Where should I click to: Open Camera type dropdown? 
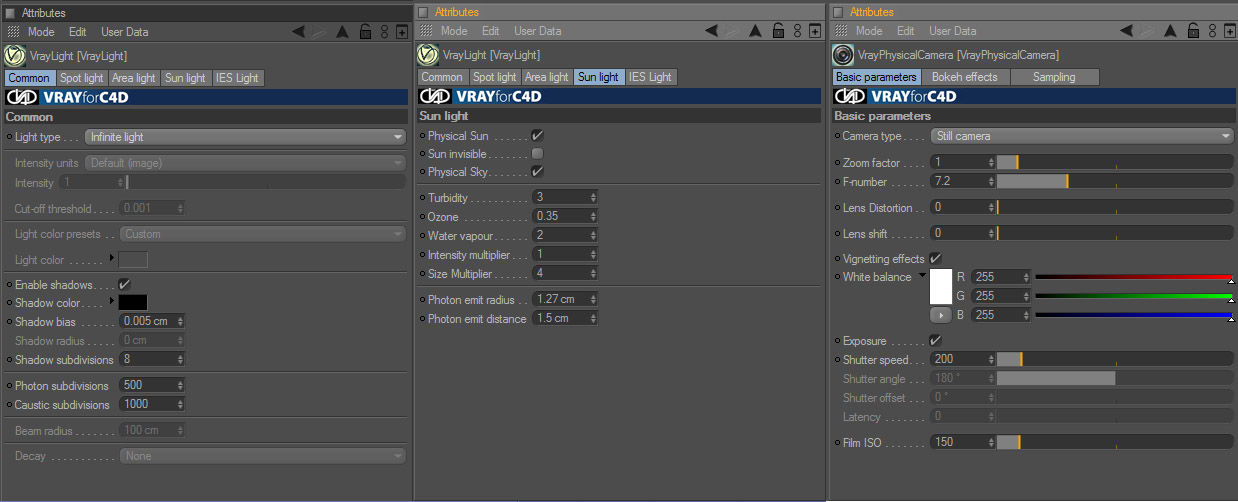(x=1083, y=136)
